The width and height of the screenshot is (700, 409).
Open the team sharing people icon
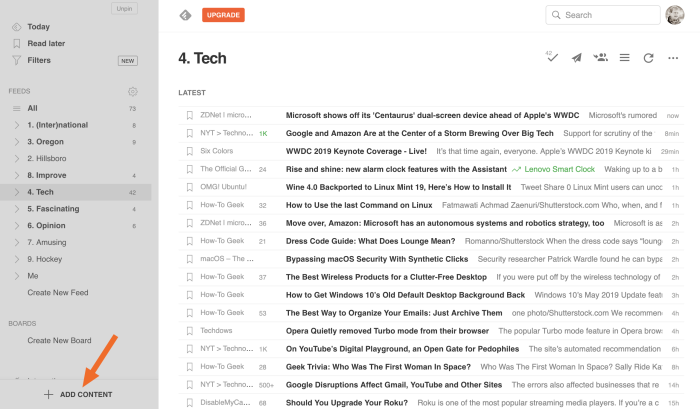tap(600, 57)
